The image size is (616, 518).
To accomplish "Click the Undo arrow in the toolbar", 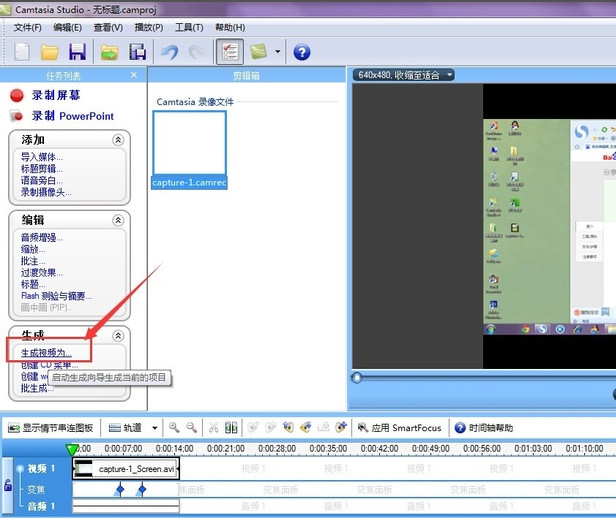I will point(168,52).
